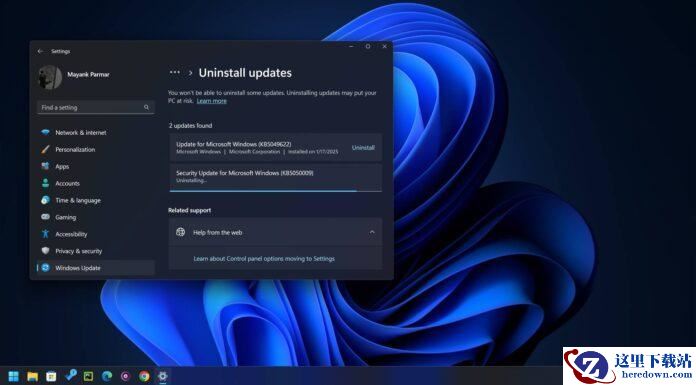
Task: Click the Apps icon in the sidebar
Action: [x=45, y=166]
